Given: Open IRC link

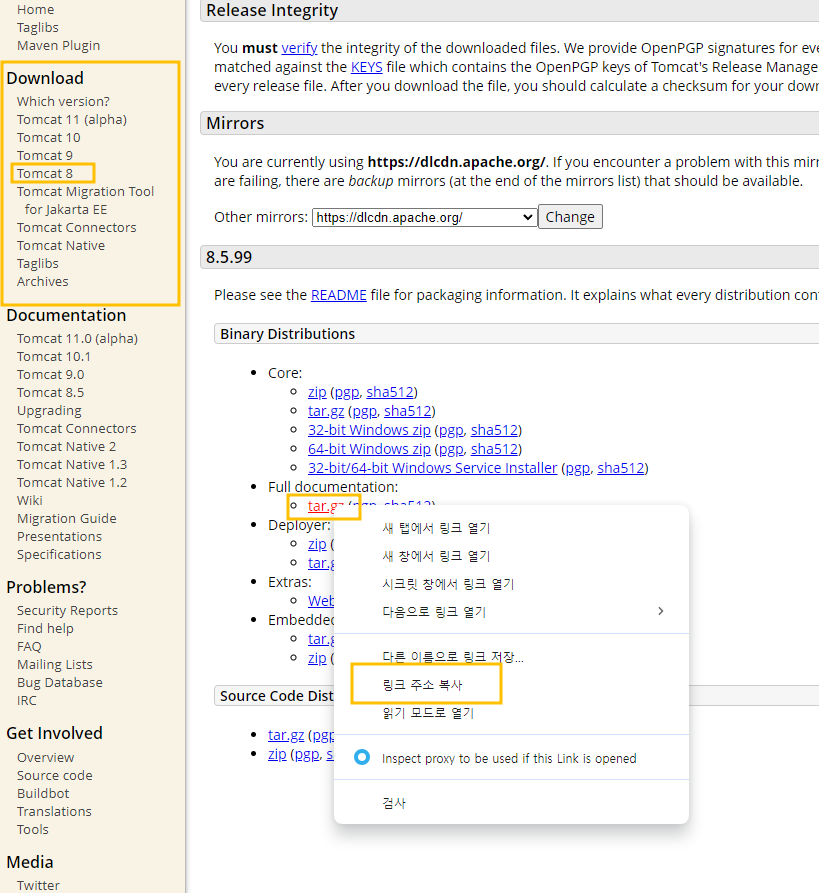Looking at the screenshot, I should pos(26,701).
